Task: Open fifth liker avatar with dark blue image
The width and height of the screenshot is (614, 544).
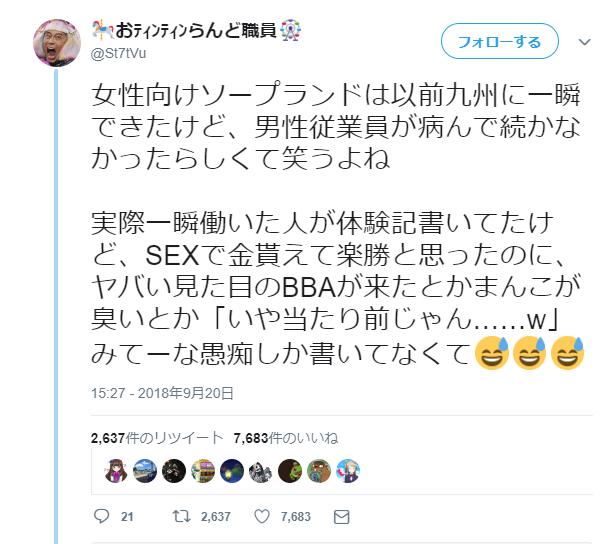Action: coord(232,470)
